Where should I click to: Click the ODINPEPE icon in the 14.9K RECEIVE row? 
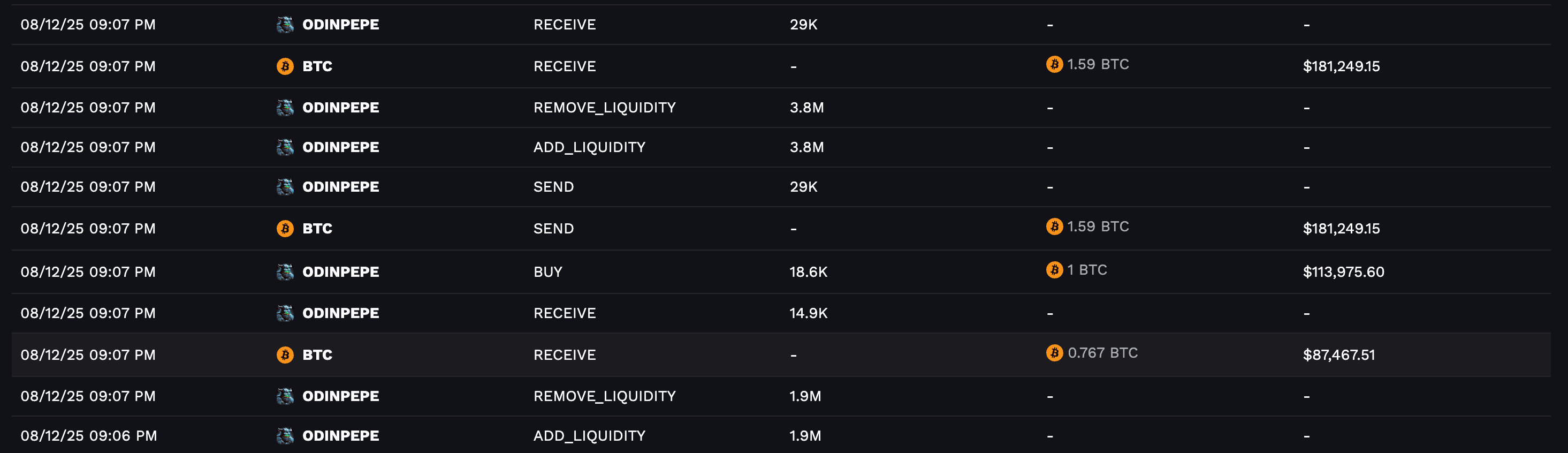285,313
